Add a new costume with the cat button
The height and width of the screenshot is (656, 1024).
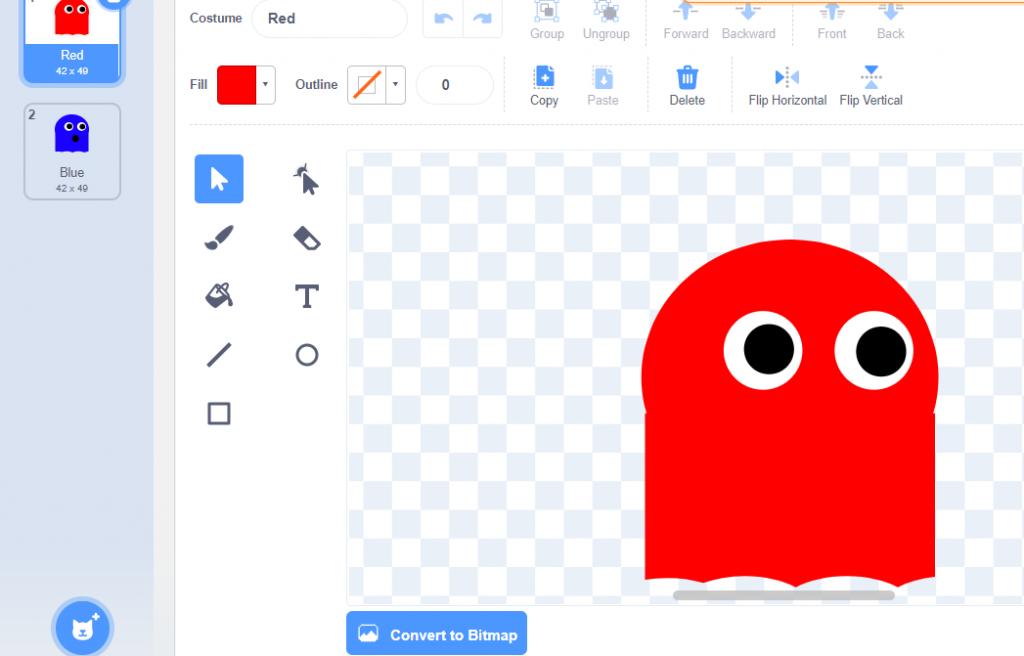pos(82,626)
